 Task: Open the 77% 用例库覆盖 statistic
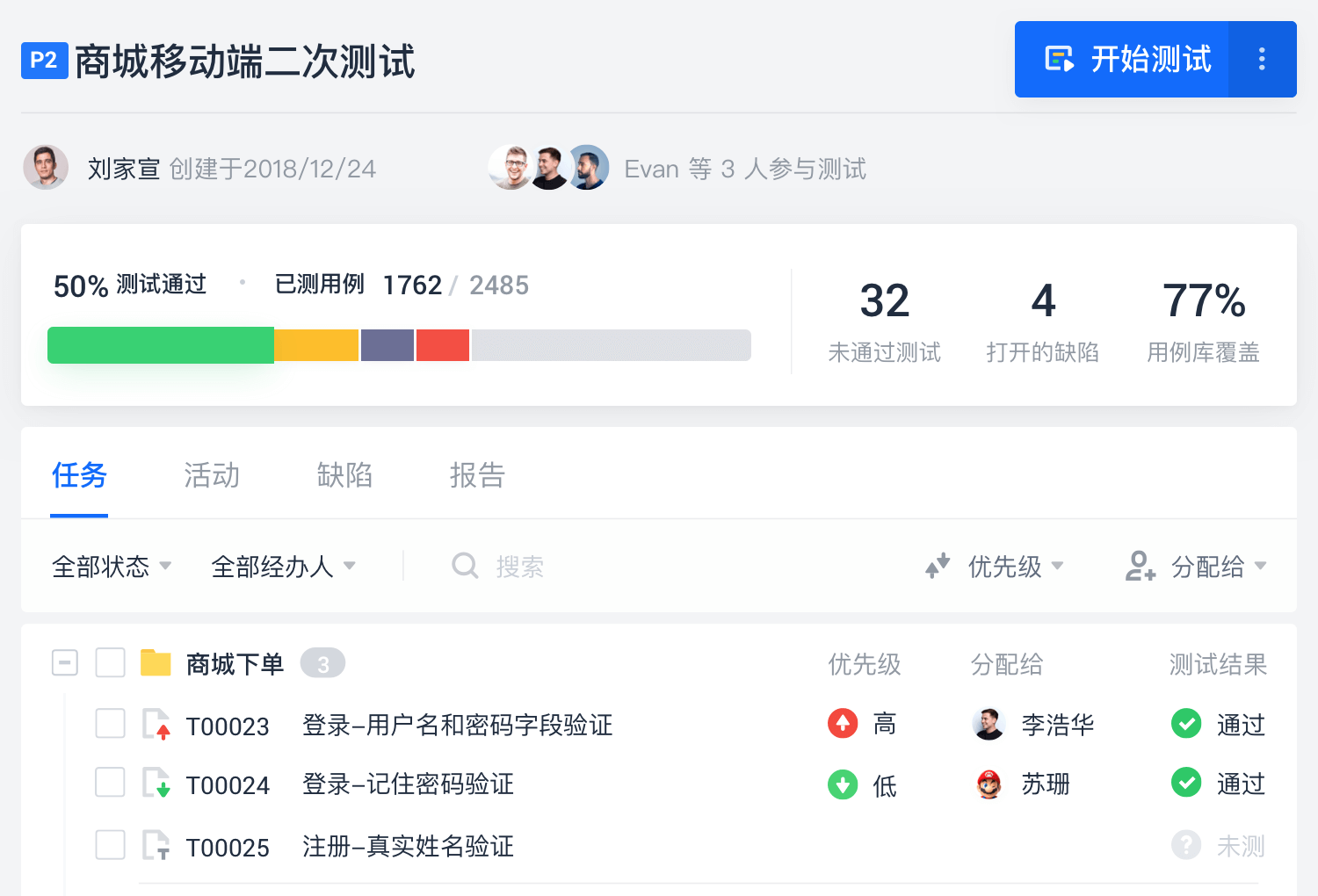pos(1204,322)
